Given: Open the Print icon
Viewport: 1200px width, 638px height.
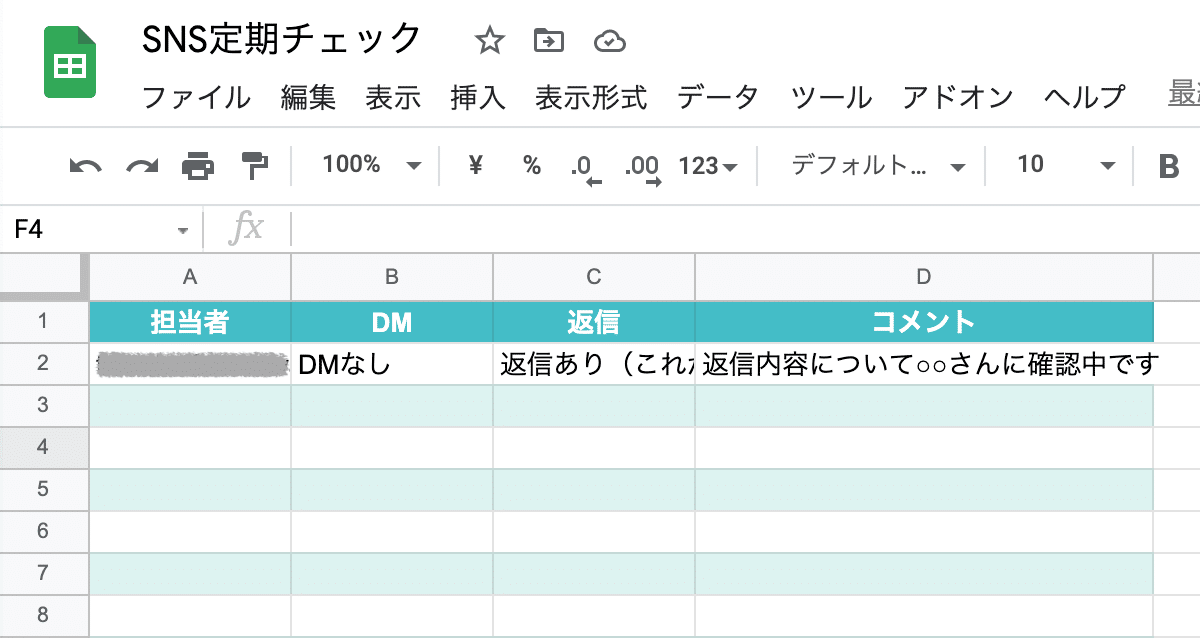Looking at the screenshot, I should tap(197, 165).
